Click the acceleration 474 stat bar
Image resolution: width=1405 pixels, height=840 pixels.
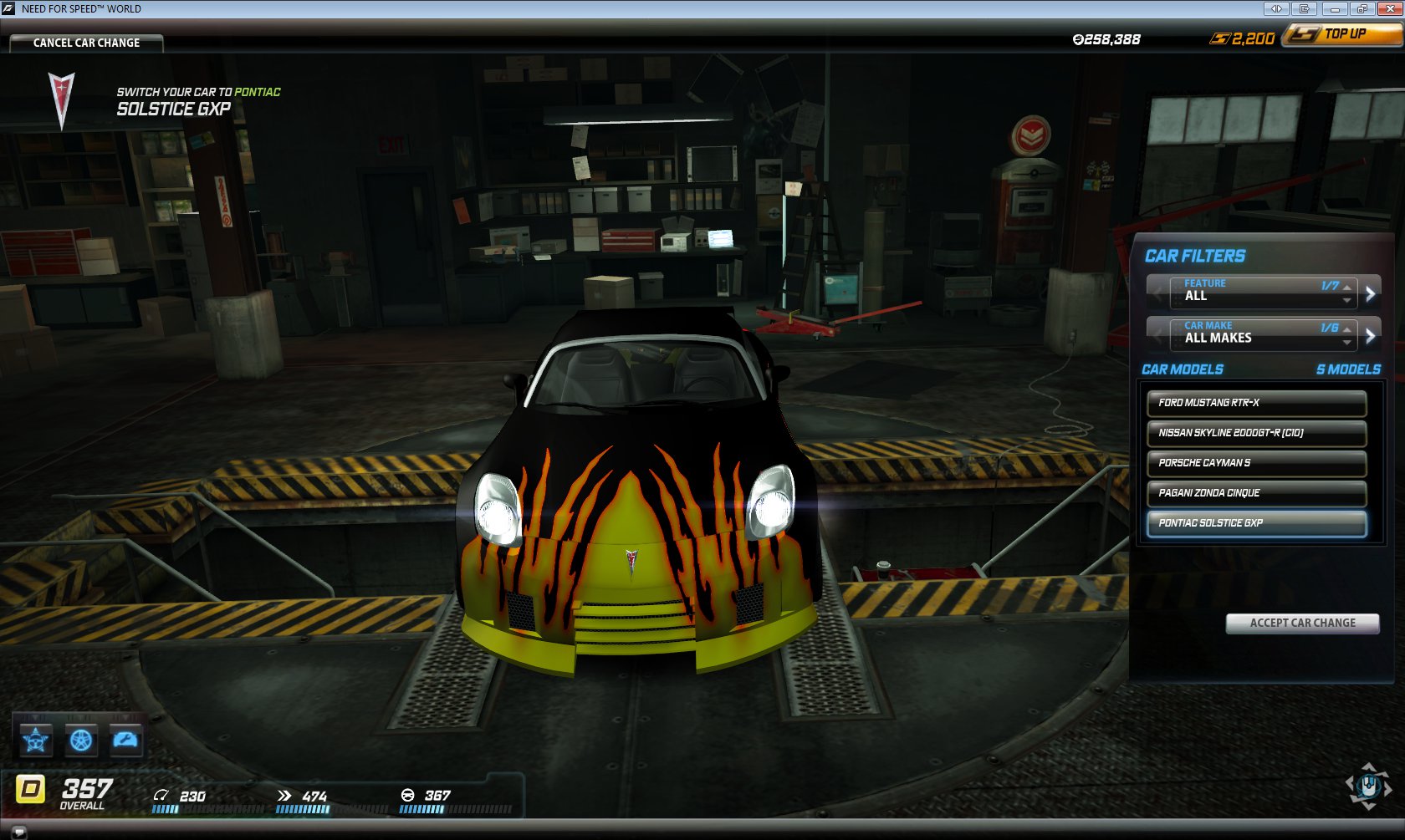coord(331,809)
